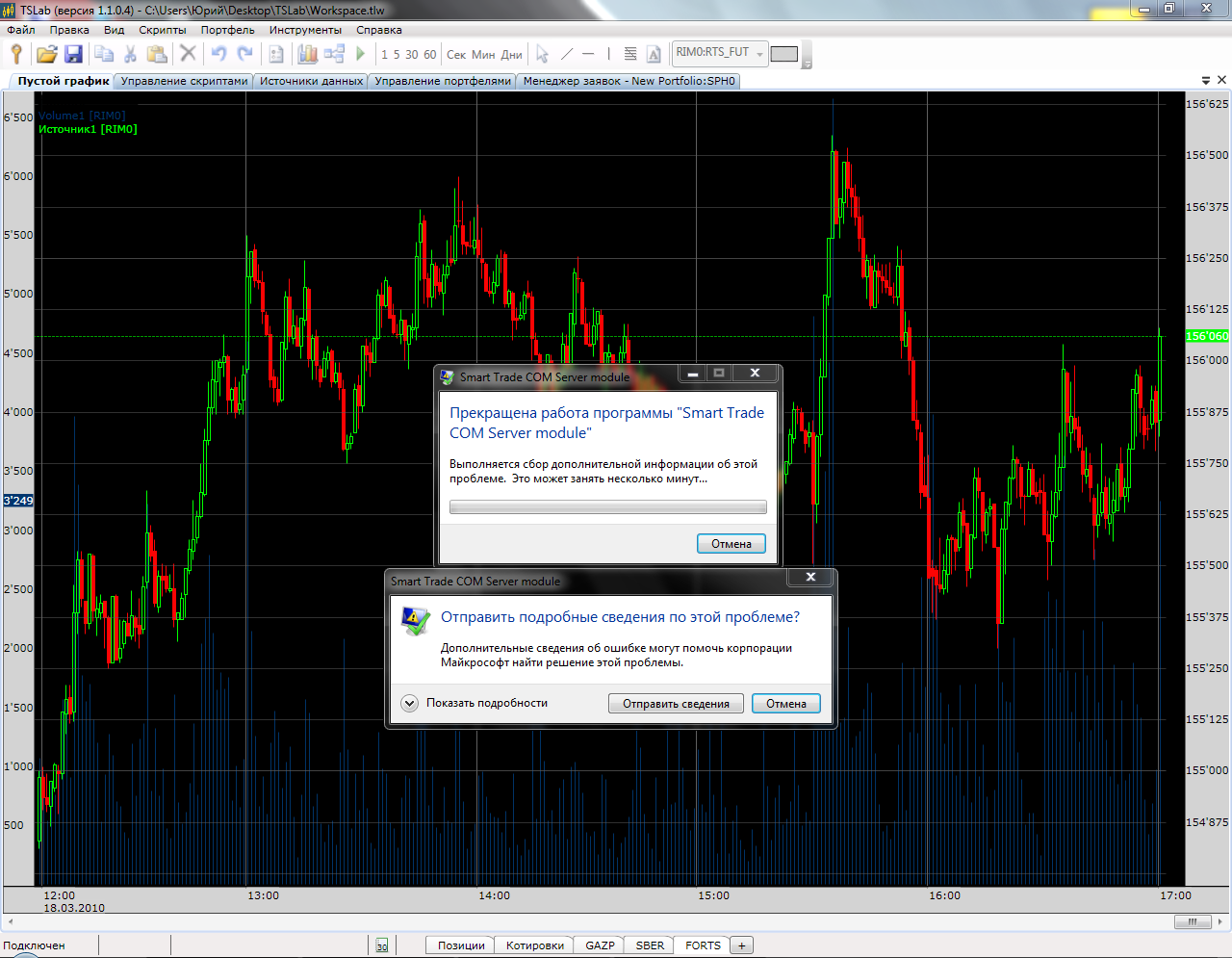Viewport: 1232px width, 958px height.
Task: Click Отмена in the send report dialog
Action: click(x=786, y=704)
